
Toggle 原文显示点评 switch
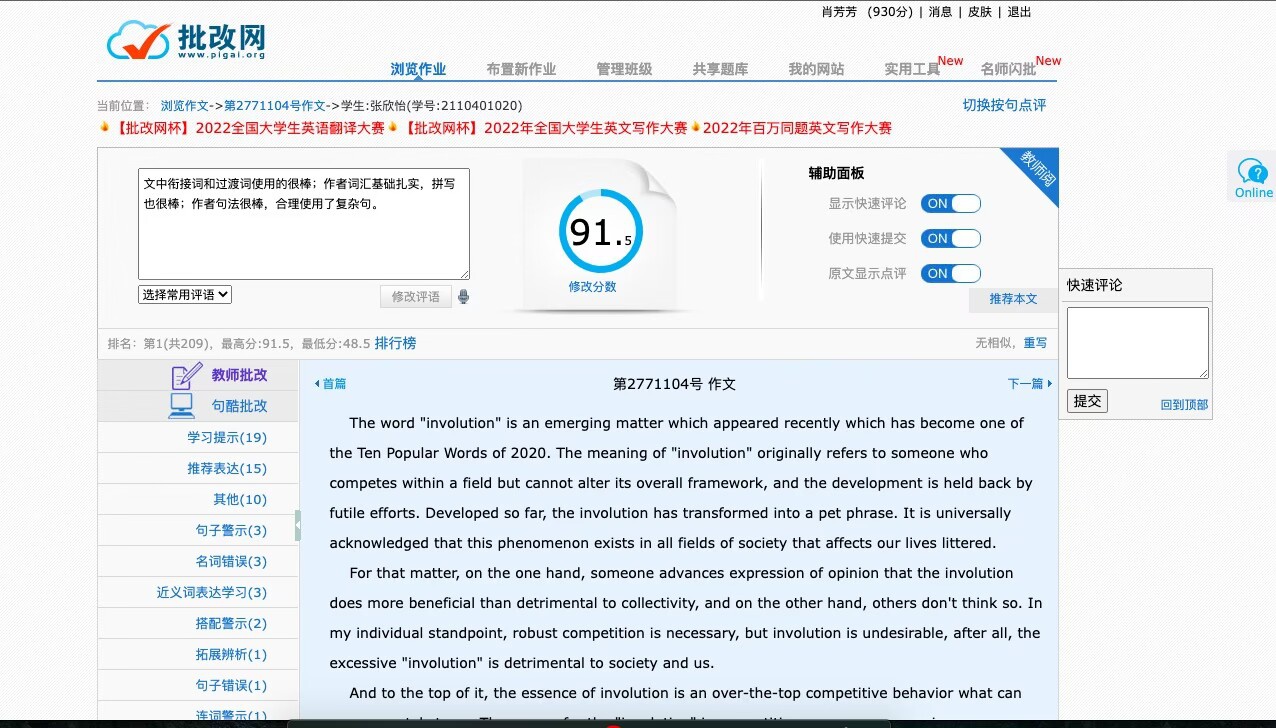pos(951,274)
